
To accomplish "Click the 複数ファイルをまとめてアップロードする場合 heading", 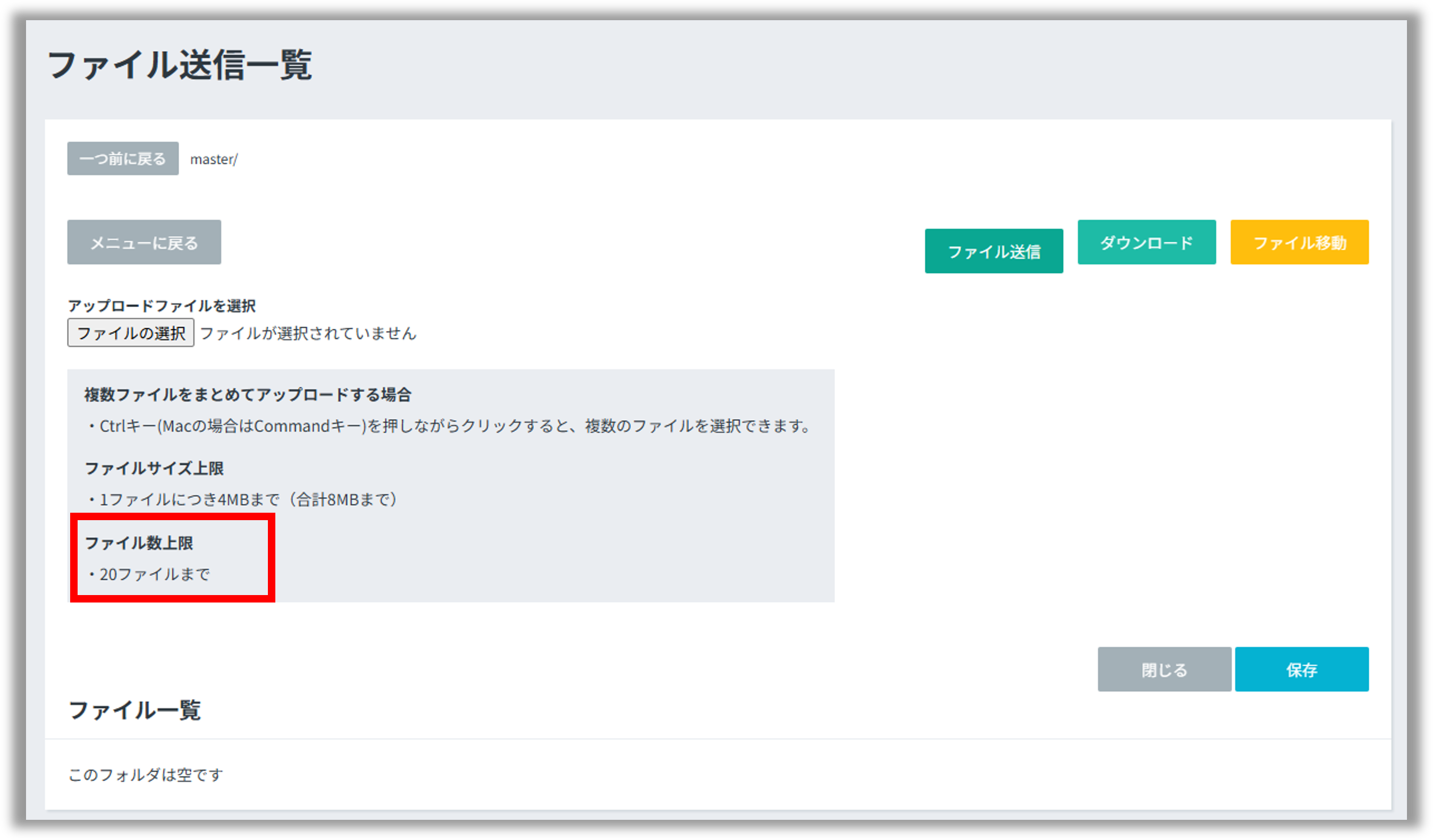I will (x=249, y=393).
